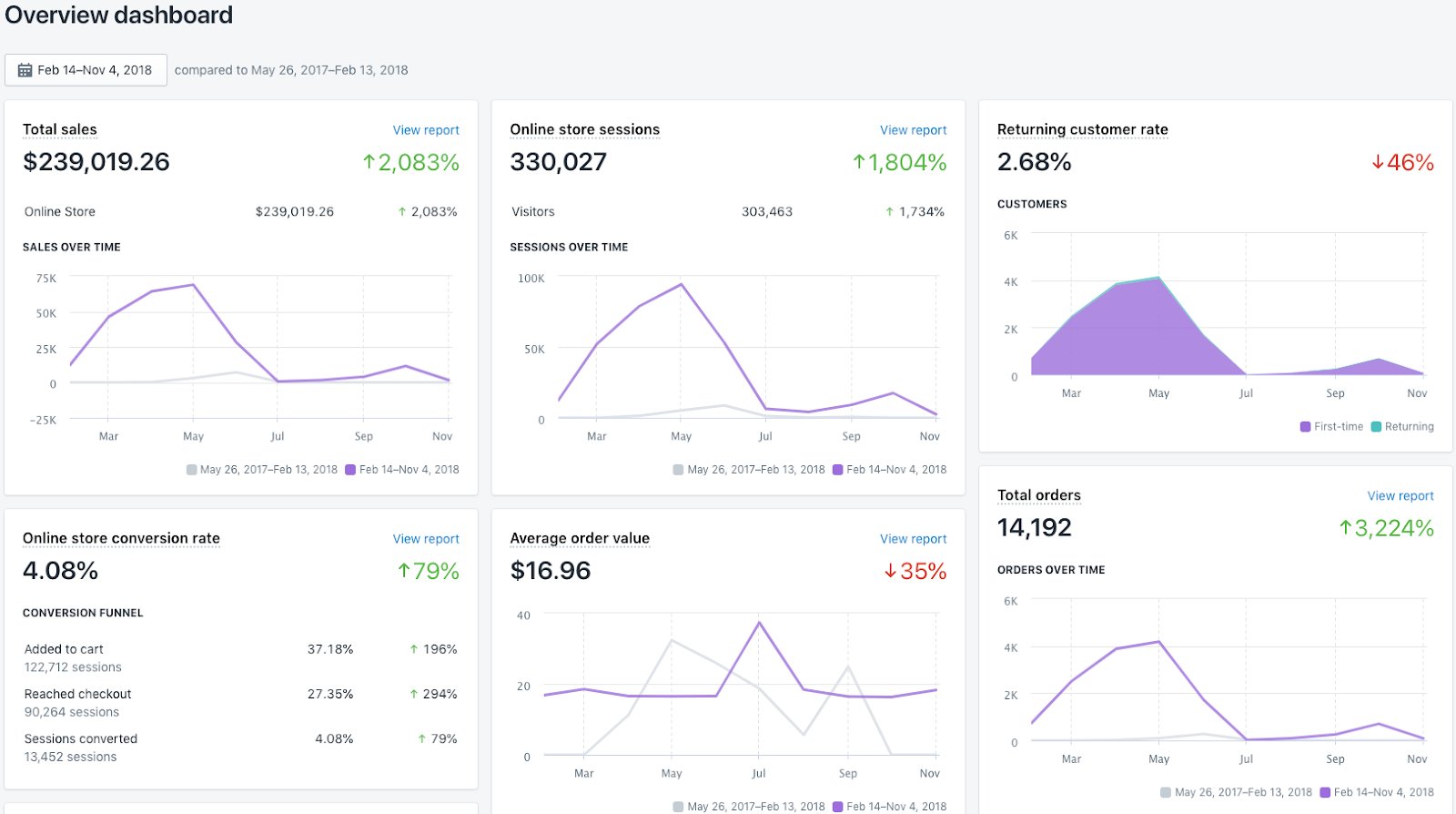Click the 14,192 total orders value
Screen dimensions: 1456x814
click(x=1035, y=528)
